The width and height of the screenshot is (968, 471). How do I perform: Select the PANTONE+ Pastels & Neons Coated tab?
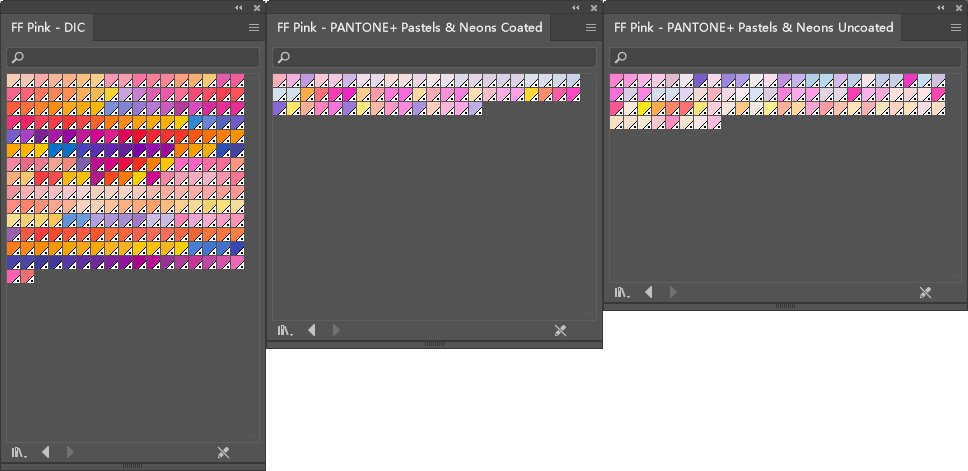pyautogui.click(x=410, y=28)
